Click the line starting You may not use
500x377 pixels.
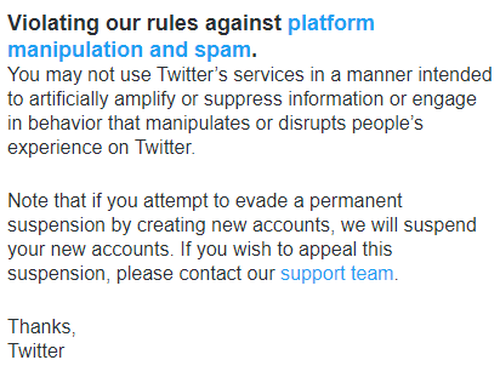pyautogui.click(x=250, y=74)
